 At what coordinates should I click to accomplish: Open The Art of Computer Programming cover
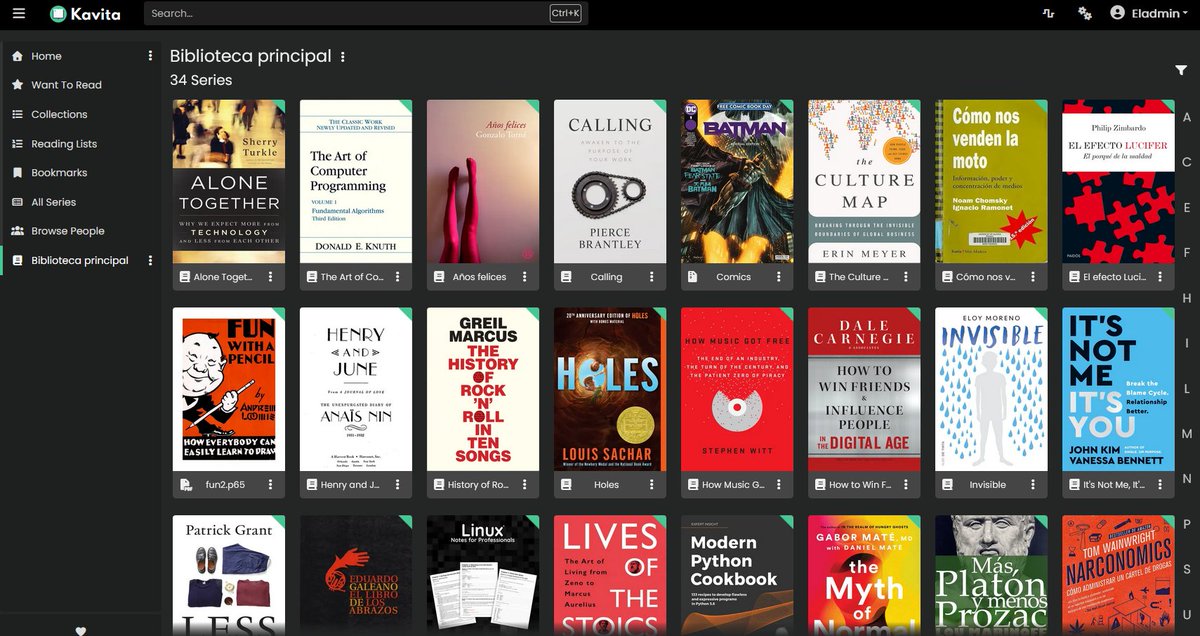(x=356, y=181)
